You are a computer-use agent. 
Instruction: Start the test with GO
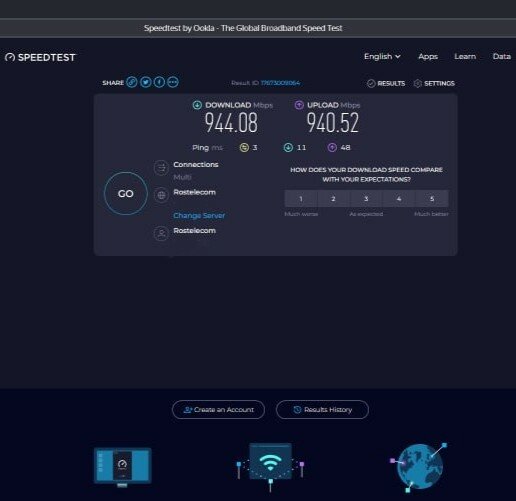tap(126, 194)
